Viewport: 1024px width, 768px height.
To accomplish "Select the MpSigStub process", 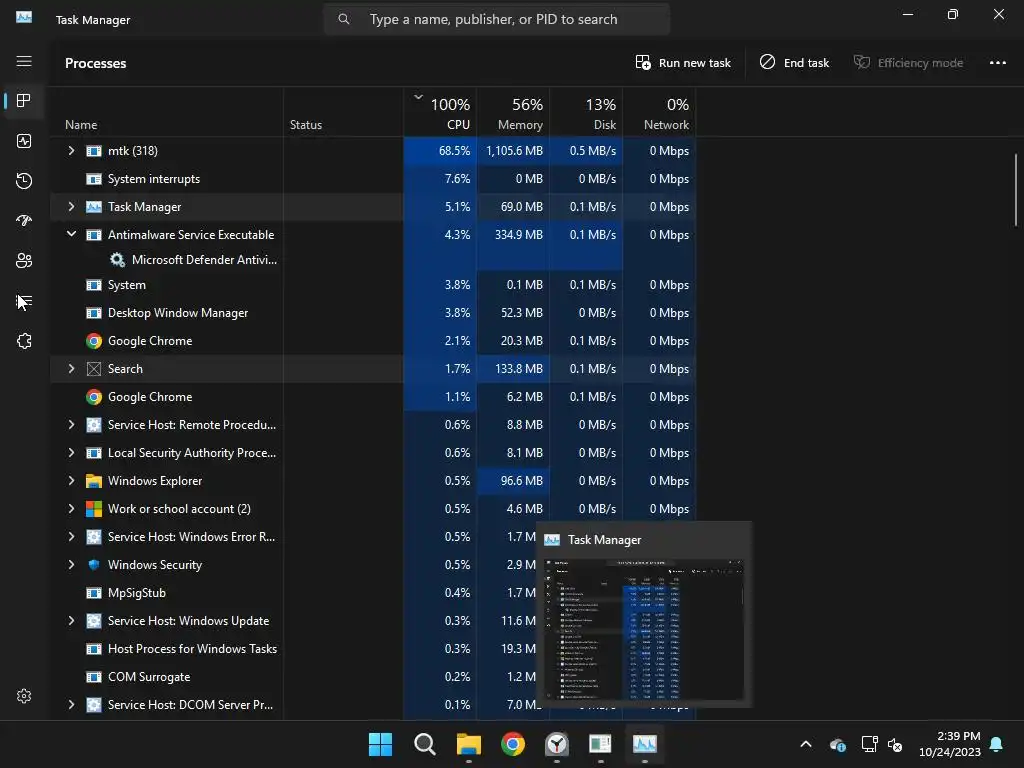I will (x=136, y=593).
